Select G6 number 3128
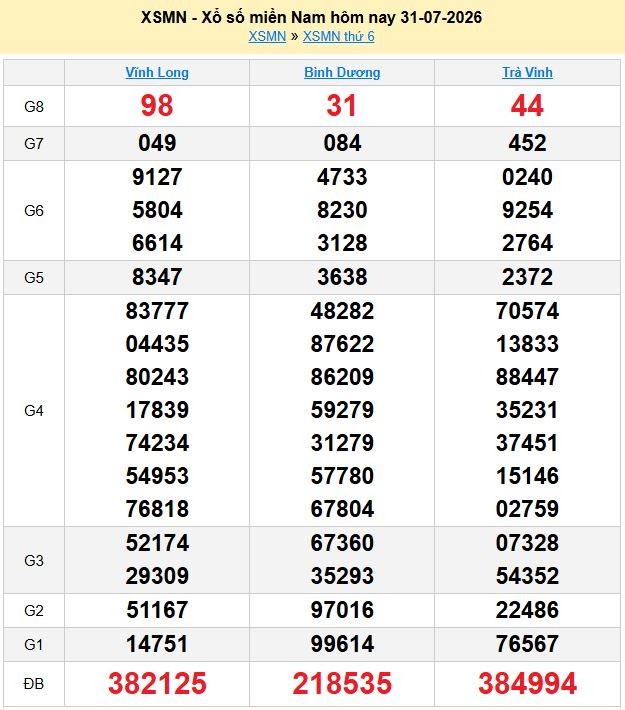The width and height of the screenshot is (625, 710). [342, 243]
